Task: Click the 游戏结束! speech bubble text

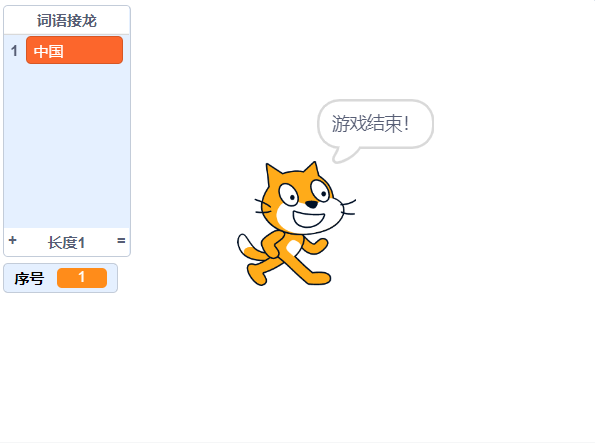Action: 370,124
